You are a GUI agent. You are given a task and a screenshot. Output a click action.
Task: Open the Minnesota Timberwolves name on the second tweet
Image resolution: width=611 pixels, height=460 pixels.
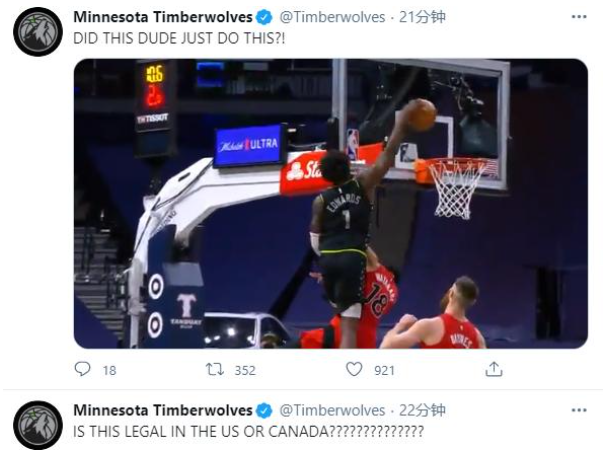pos(163,410)
